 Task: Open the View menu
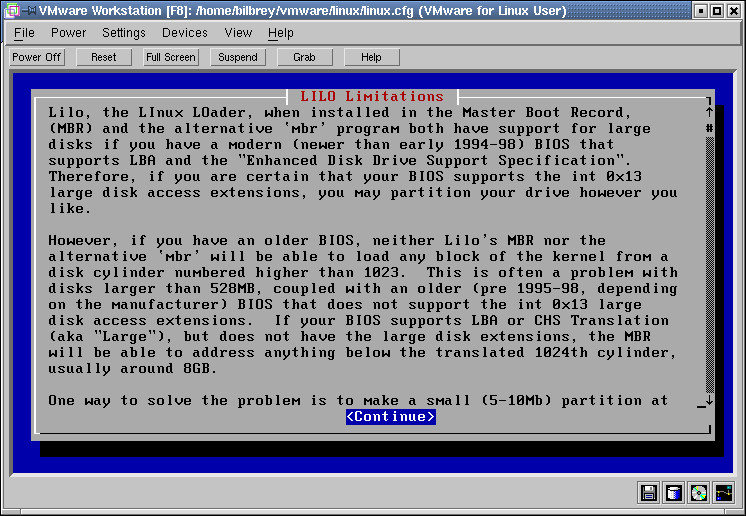[238, 33]
